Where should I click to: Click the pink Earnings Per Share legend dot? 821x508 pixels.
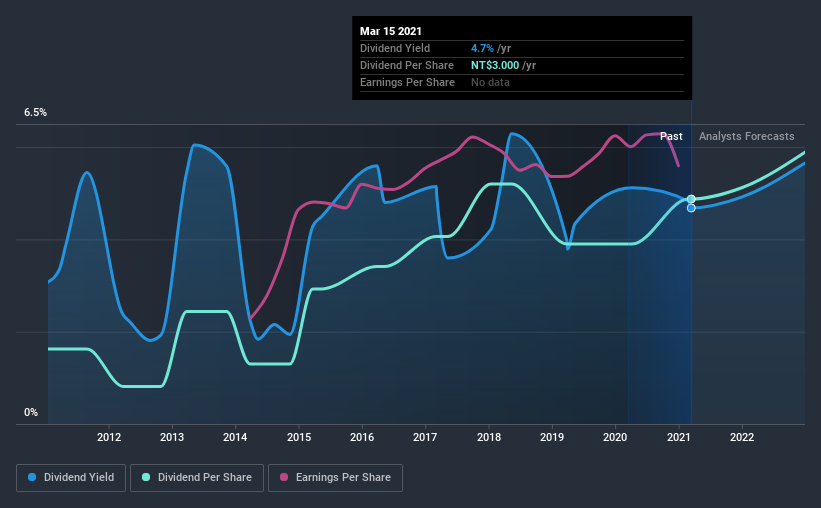(284, 477)
